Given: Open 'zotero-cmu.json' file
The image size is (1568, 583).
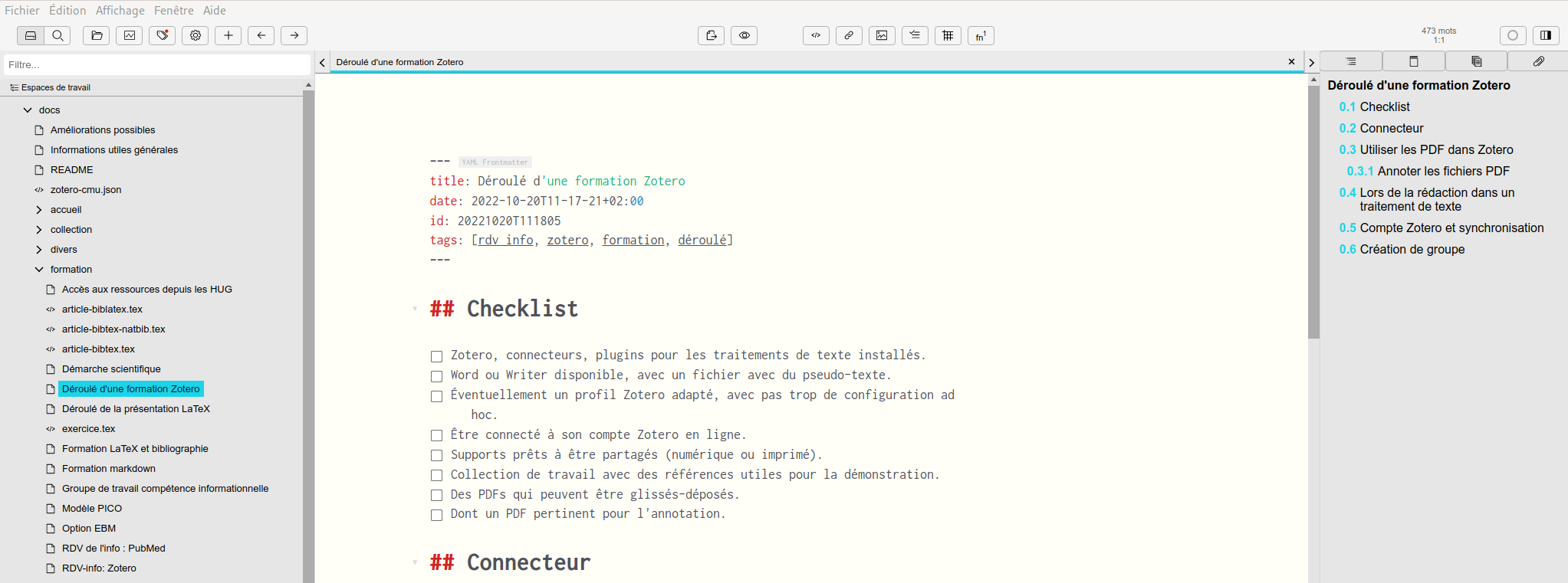Looking at the screenshot, I should (x=86, y=190).
